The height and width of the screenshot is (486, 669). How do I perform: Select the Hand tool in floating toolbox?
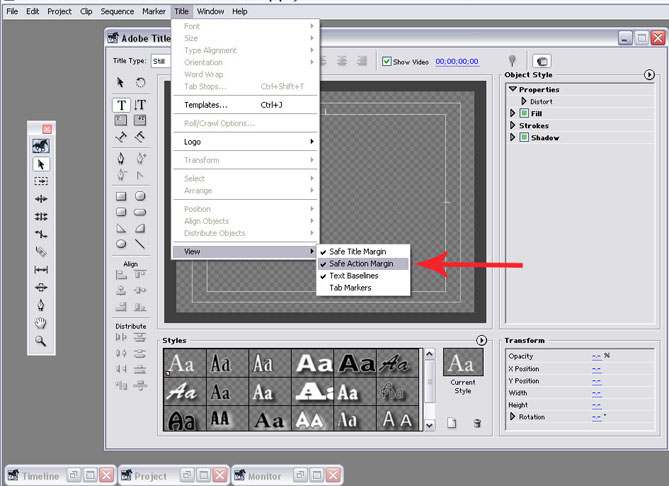(41, 323)
